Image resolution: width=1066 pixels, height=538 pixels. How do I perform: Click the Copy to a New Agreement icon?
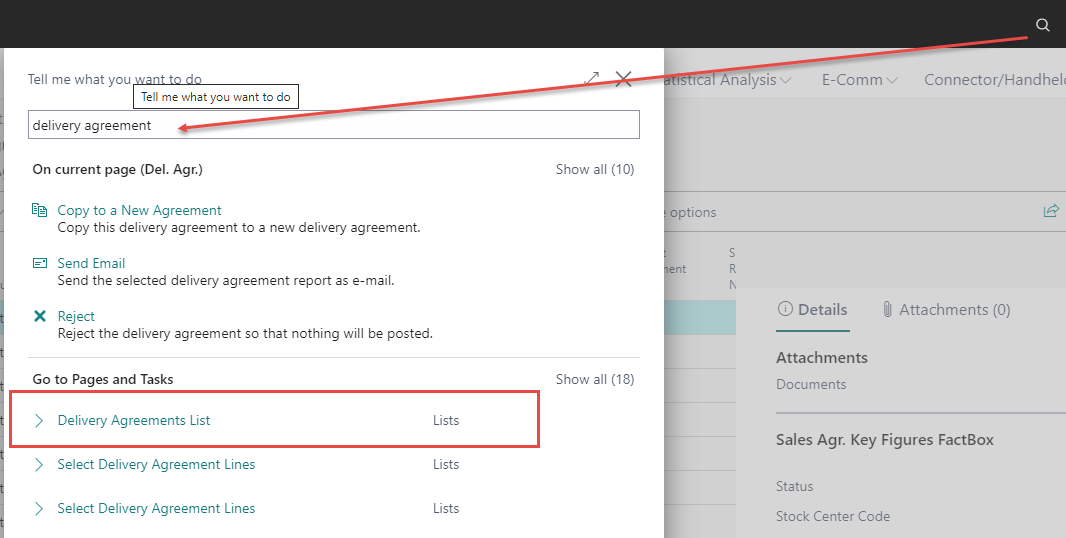point(40,210)
